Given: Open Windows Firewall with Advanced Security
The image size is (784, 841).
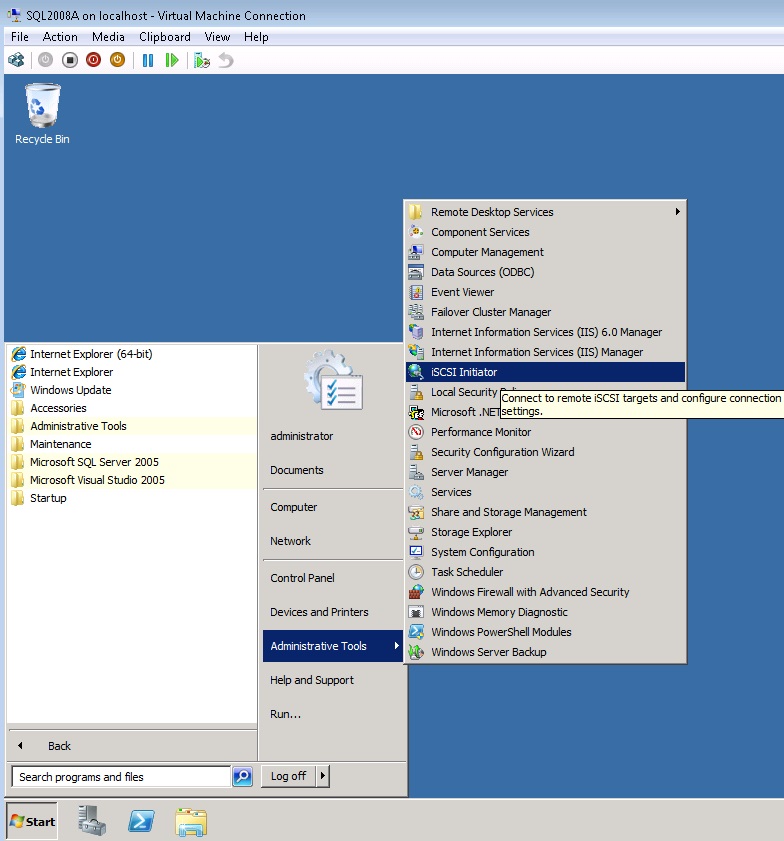Looking at the screenshot, I should [545, 592].
